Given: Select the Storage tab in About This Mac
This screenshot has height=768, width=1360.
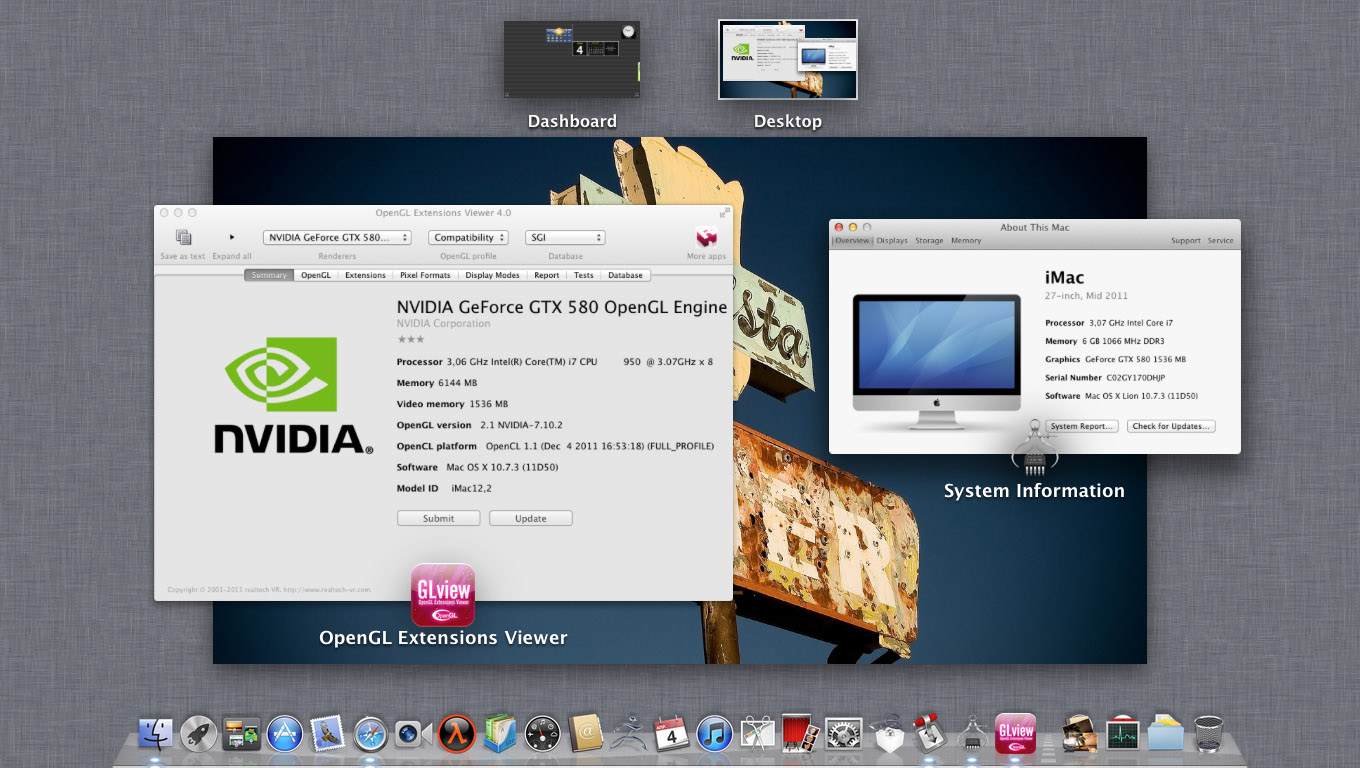Looking at the screenshot, I should [x=929, y=241].
